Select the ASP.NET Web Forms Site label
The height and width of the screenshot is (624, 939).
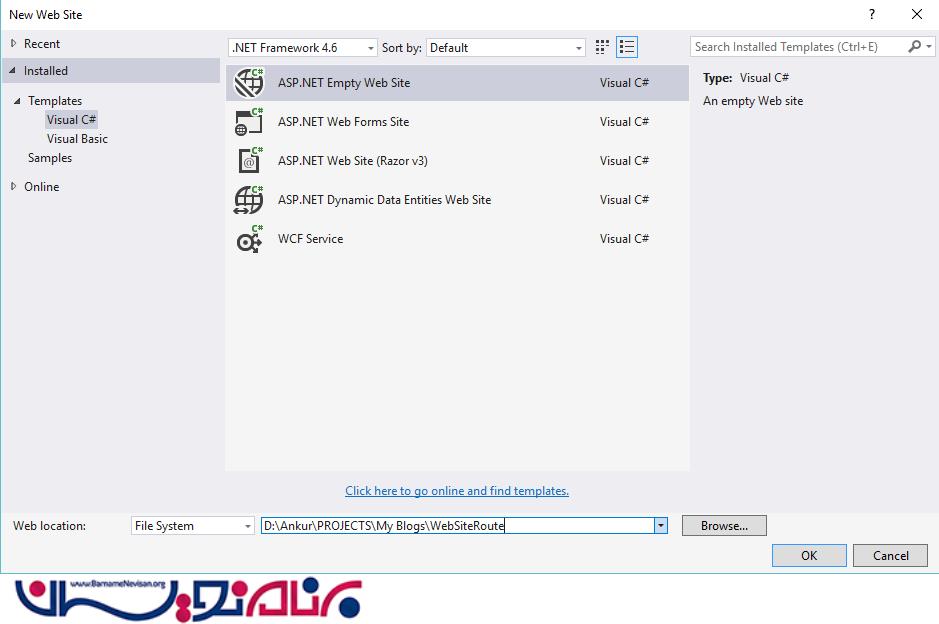[x=344, y=122]
